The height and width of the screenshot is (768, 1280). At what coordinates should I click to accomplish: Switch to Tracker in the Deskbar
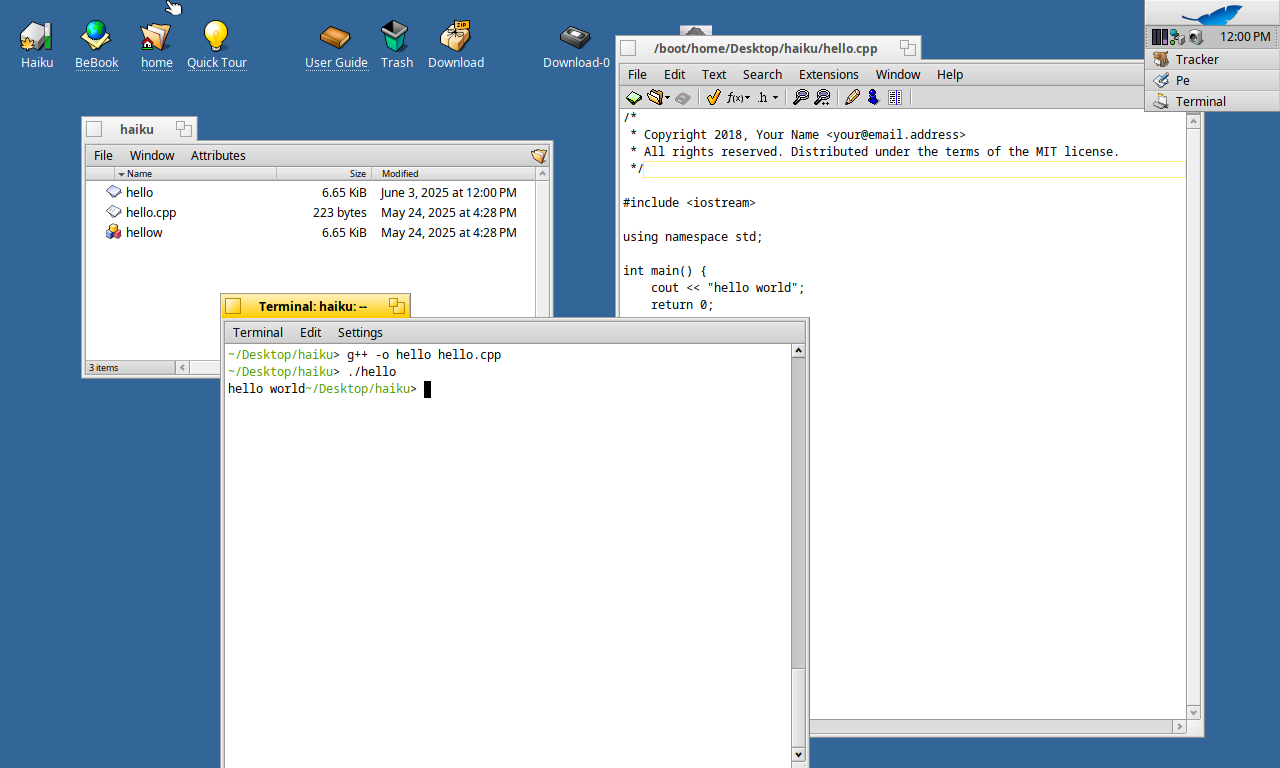click(1212, 59)
